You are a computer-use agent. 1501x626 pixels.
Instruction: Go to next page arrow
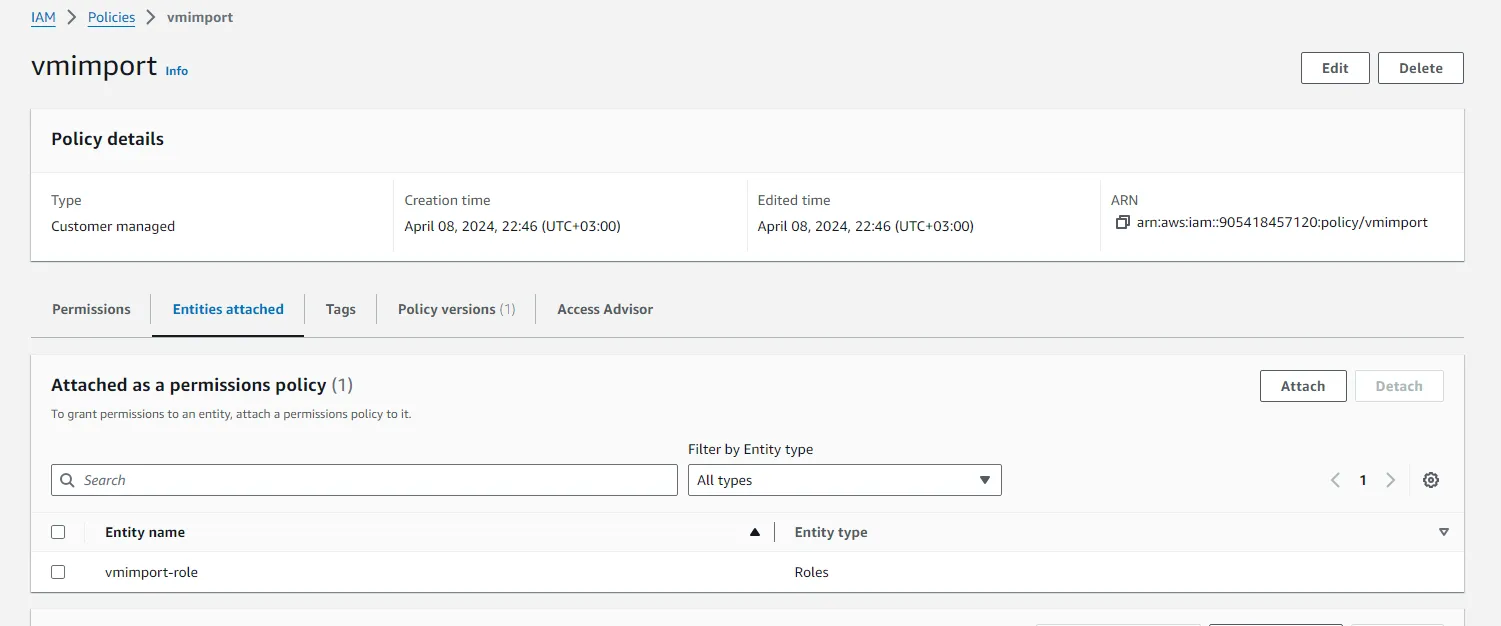click(1390, 480)
